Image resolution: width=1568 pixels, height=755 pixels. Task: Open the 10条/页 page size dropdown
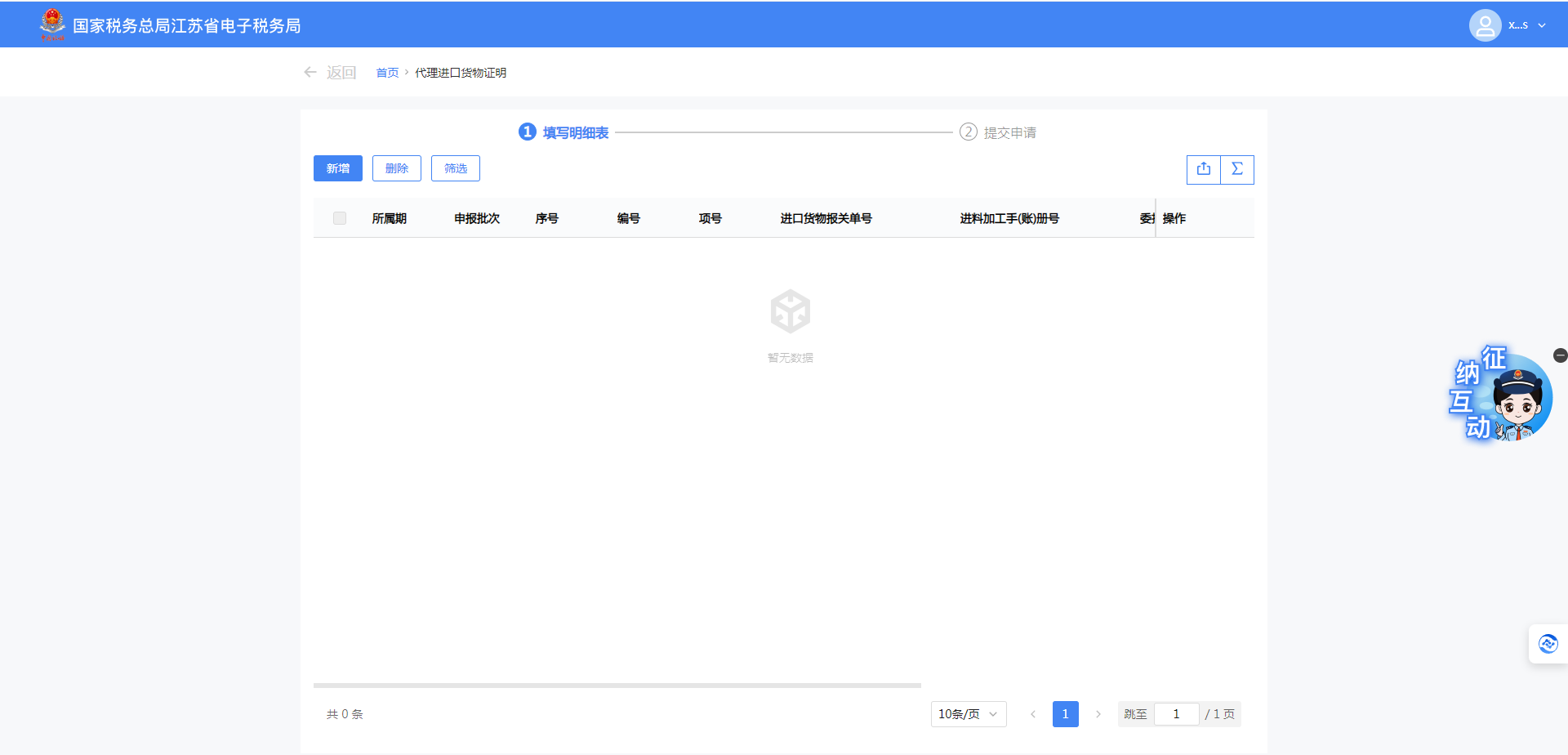click(969, 714)
